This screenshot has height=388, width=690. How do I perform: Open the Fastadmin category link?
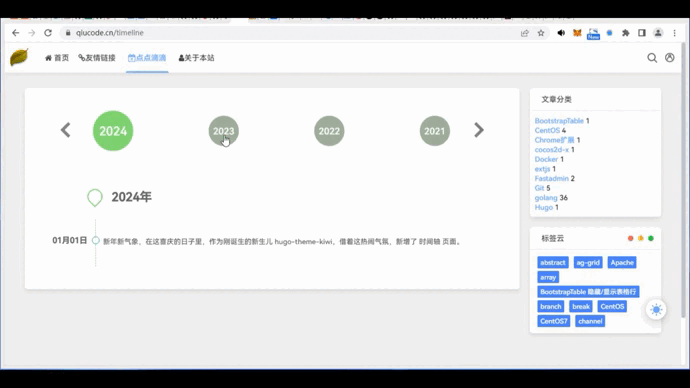[551, 179]
